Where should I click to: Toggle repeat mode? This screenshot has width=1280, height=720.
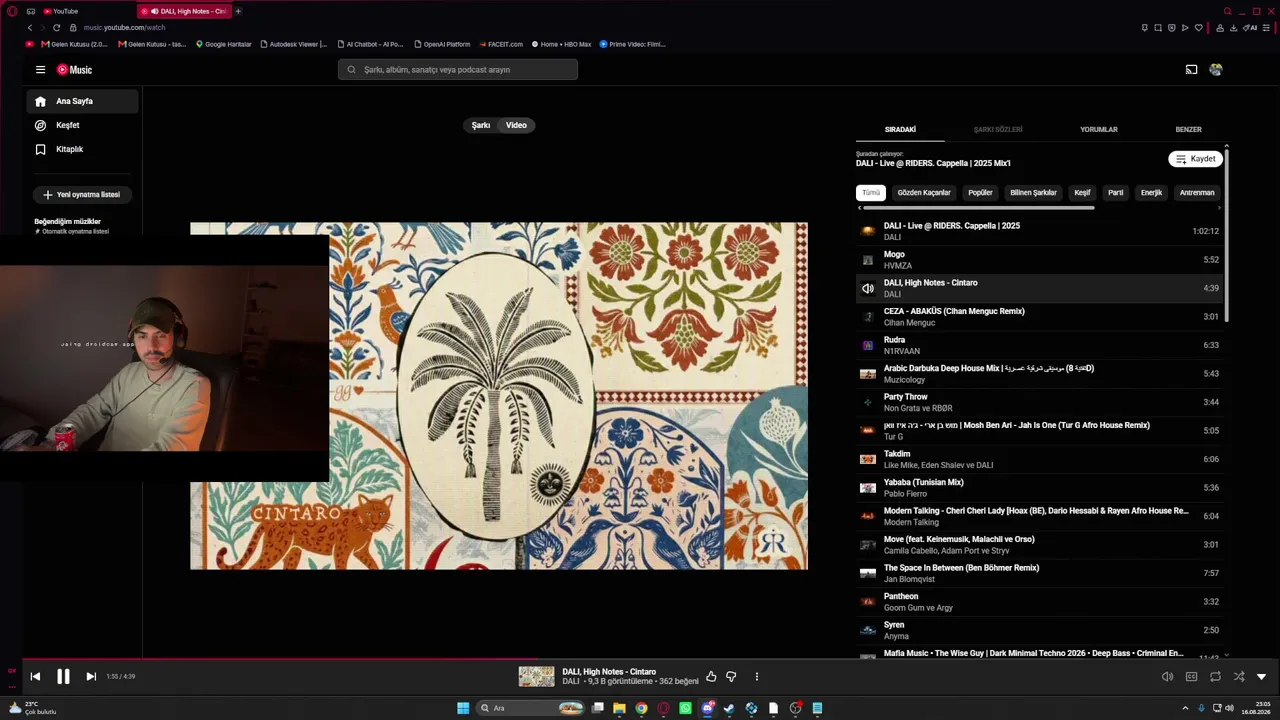click(1215, 677)
